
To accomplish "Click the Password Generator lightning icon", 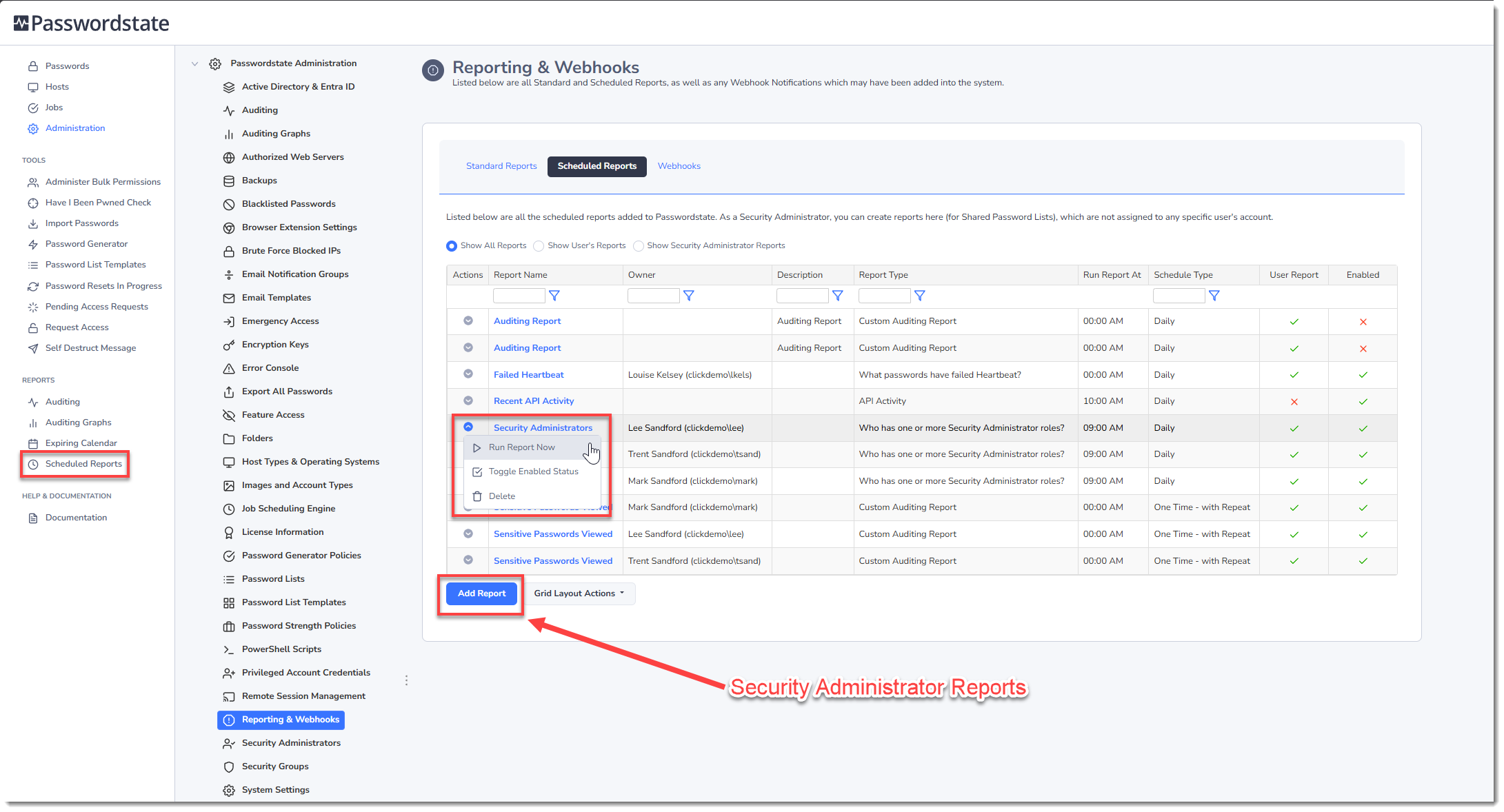I will (33, 244).
